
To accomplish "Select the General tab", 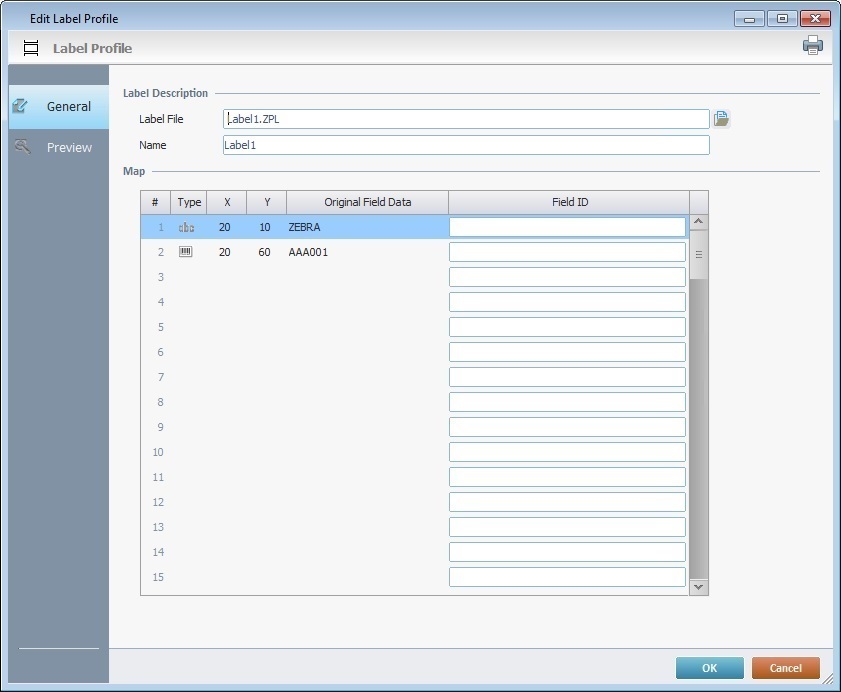I will click(68, 106).
